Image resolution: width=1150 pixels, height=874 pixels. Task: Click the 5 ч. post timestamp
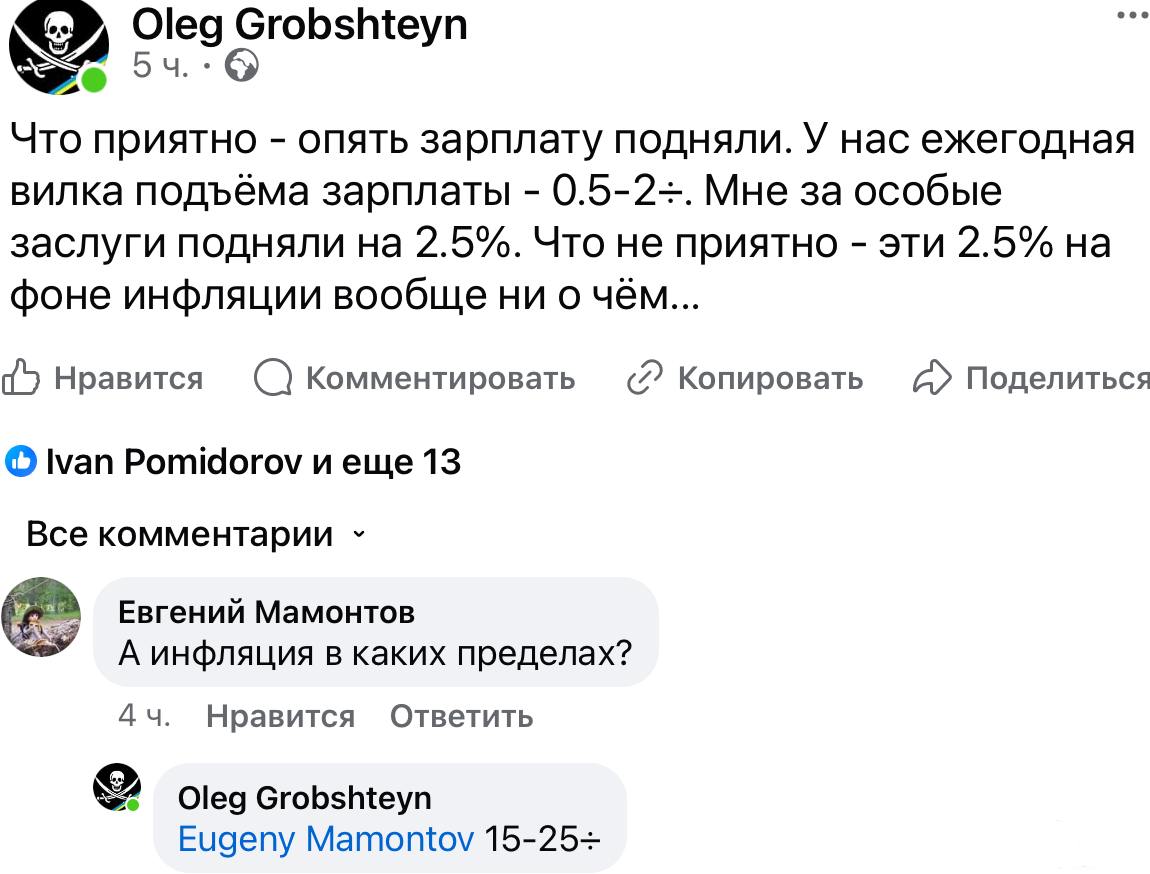[x=161, y=66]
